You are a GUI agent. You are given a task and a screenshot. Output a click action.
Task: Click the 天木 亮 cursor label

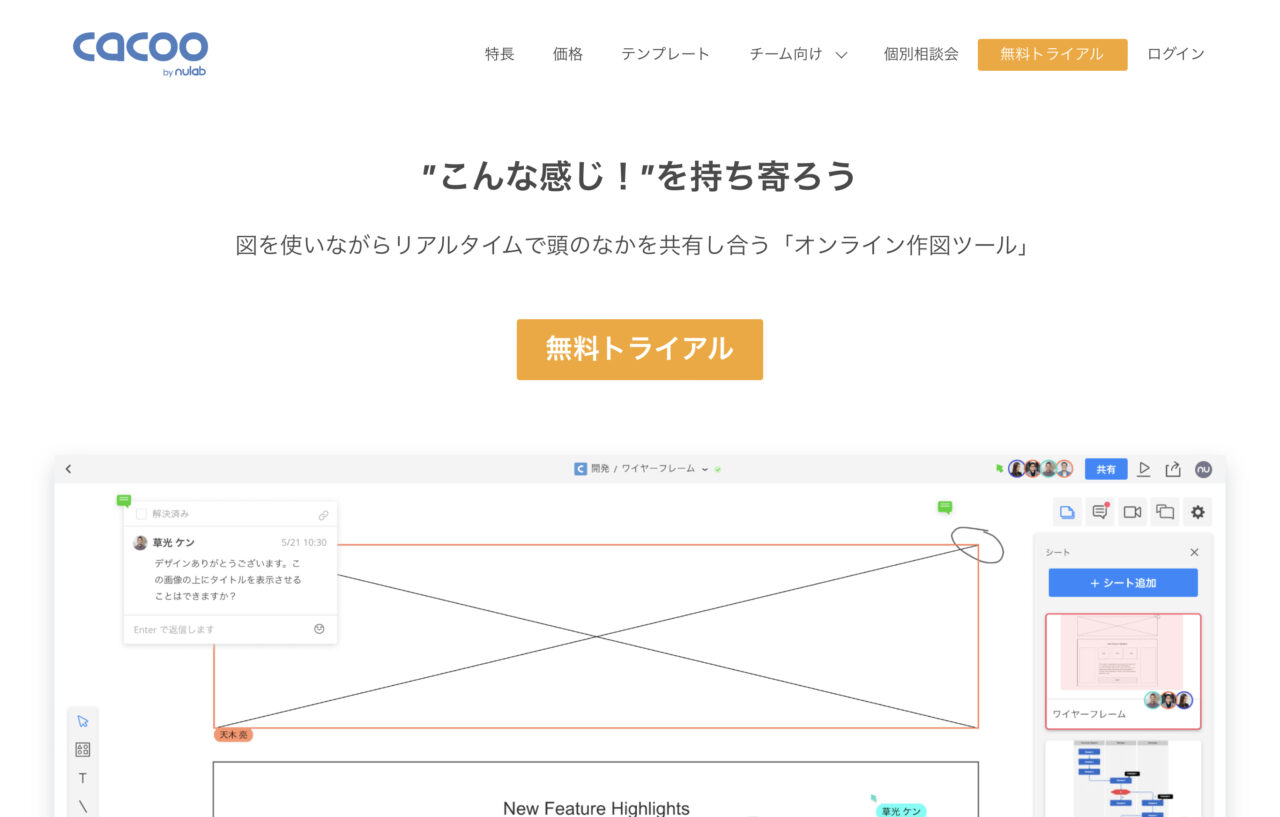point(233,735)
